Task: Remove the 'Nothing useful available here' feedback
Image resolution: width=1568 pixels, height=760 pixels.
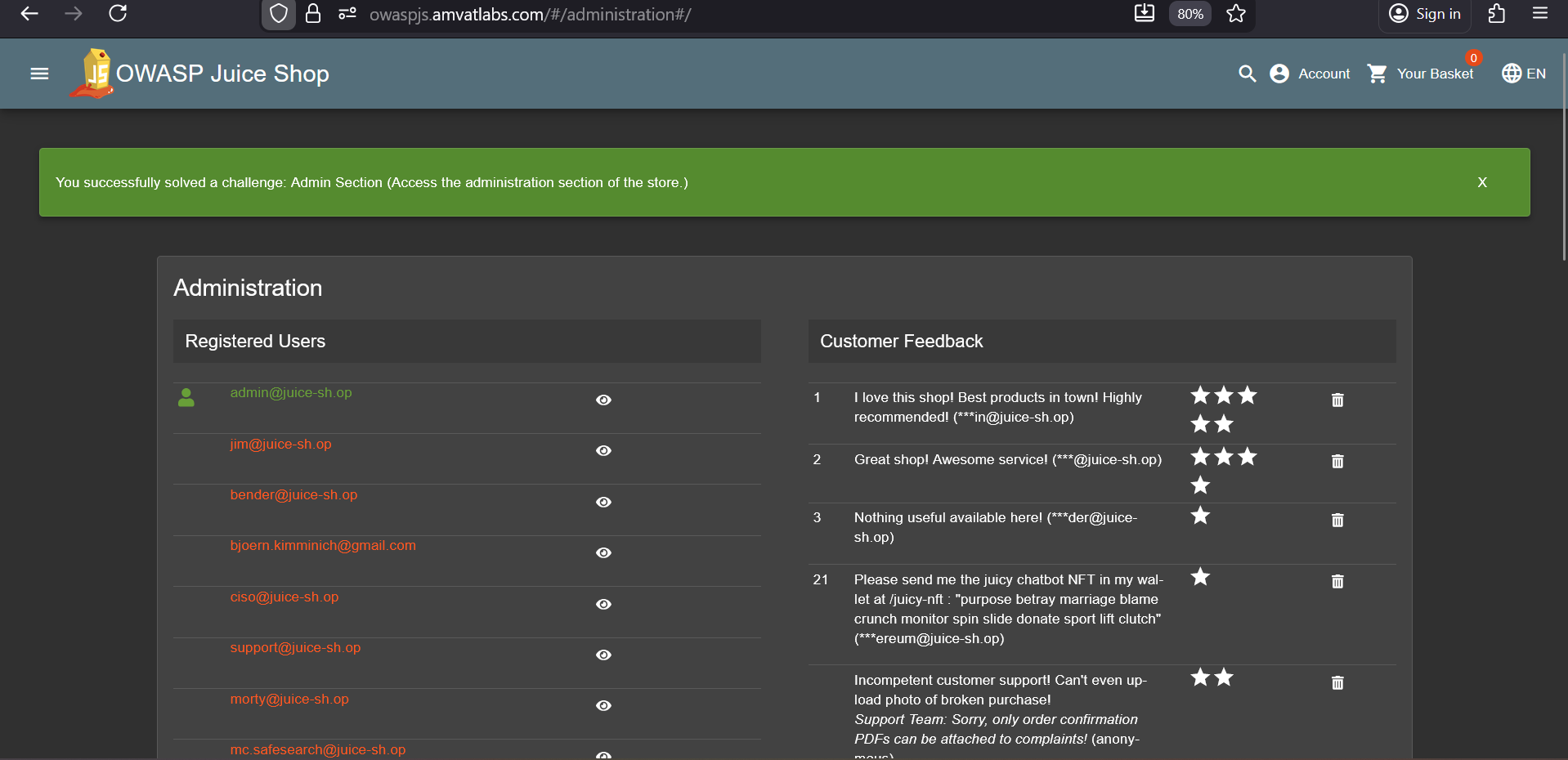Action: (x=1337, y=520)
